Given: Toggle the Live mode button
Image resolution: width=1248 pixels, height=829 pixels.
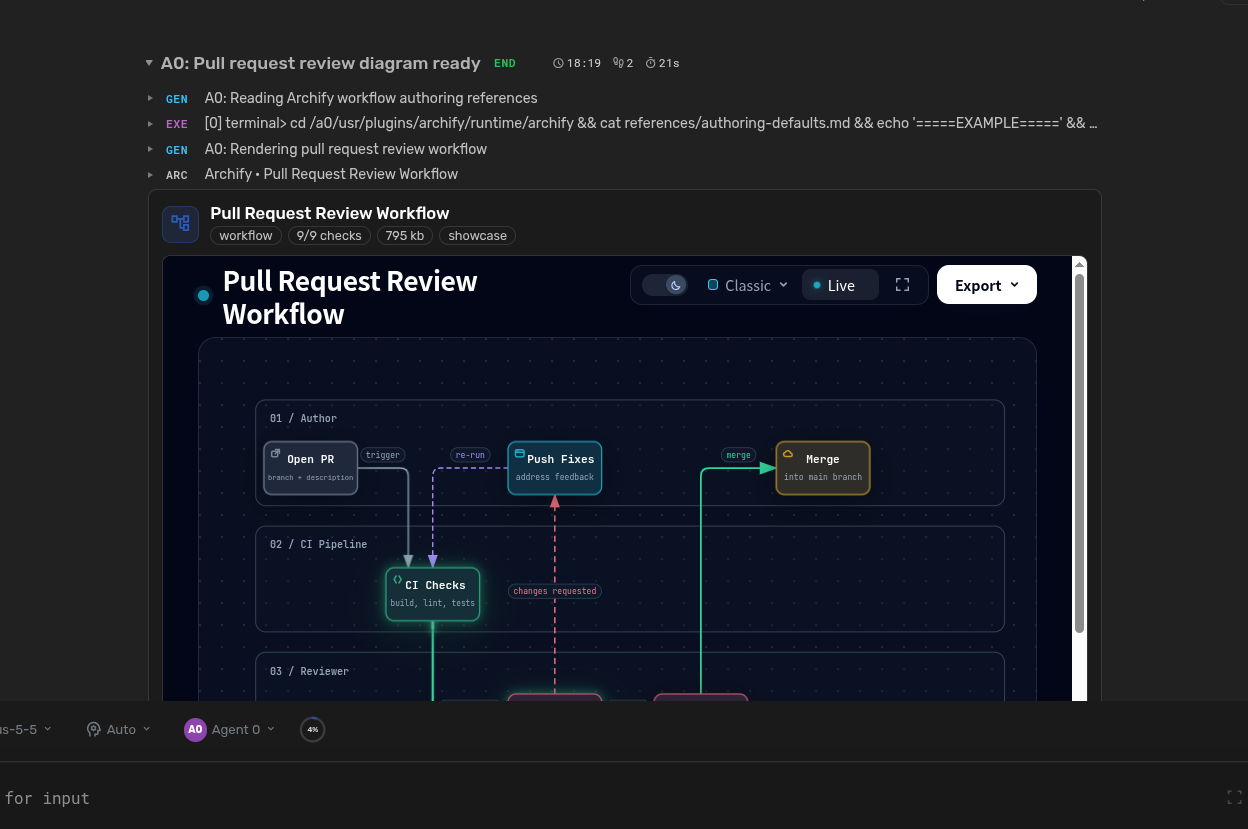Looking at the screenshot, I should coord(840,285).
